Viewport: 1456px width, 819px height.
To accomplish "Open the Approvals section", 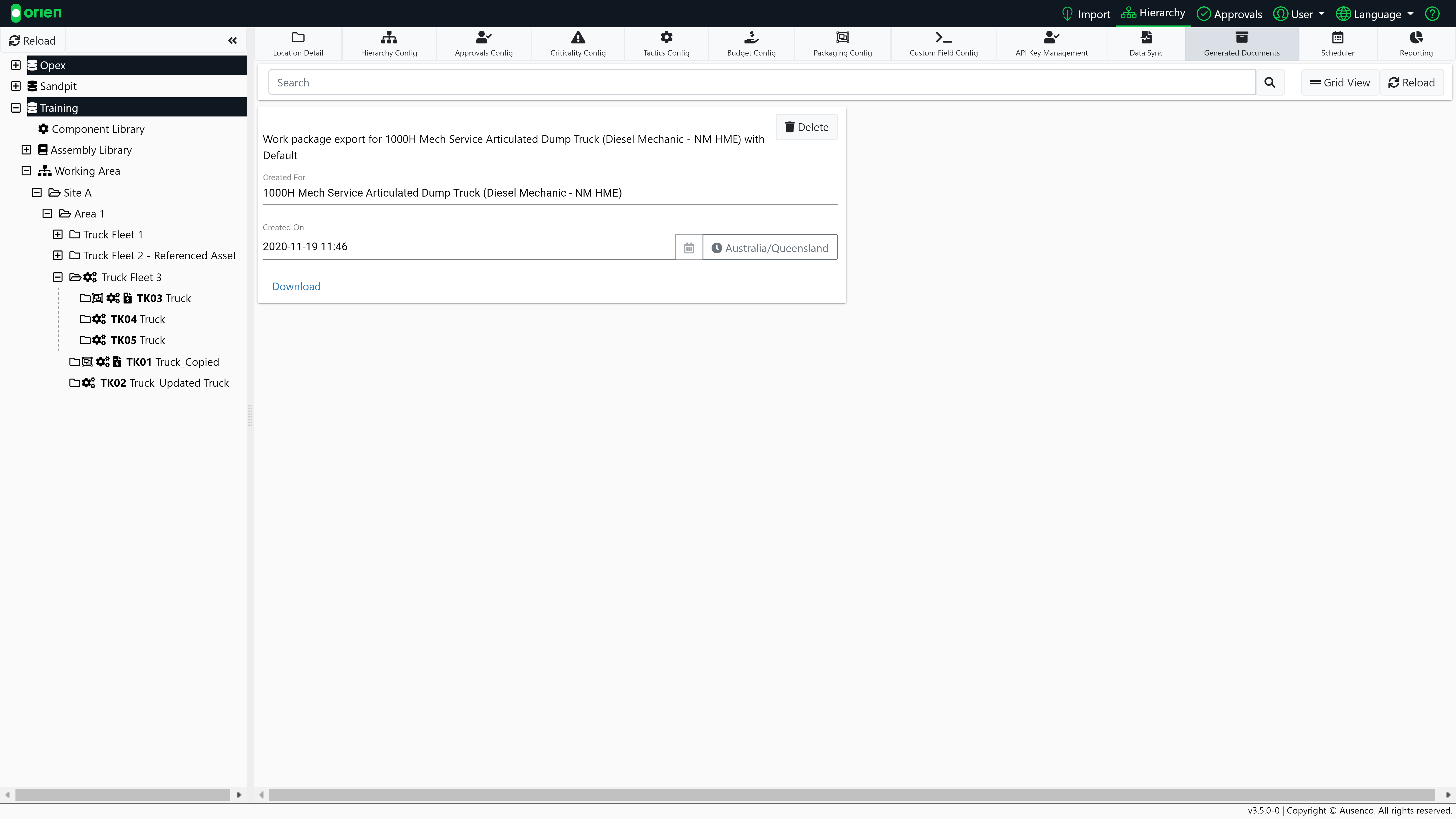I will pyautogui.click(x=1229, y=14).
